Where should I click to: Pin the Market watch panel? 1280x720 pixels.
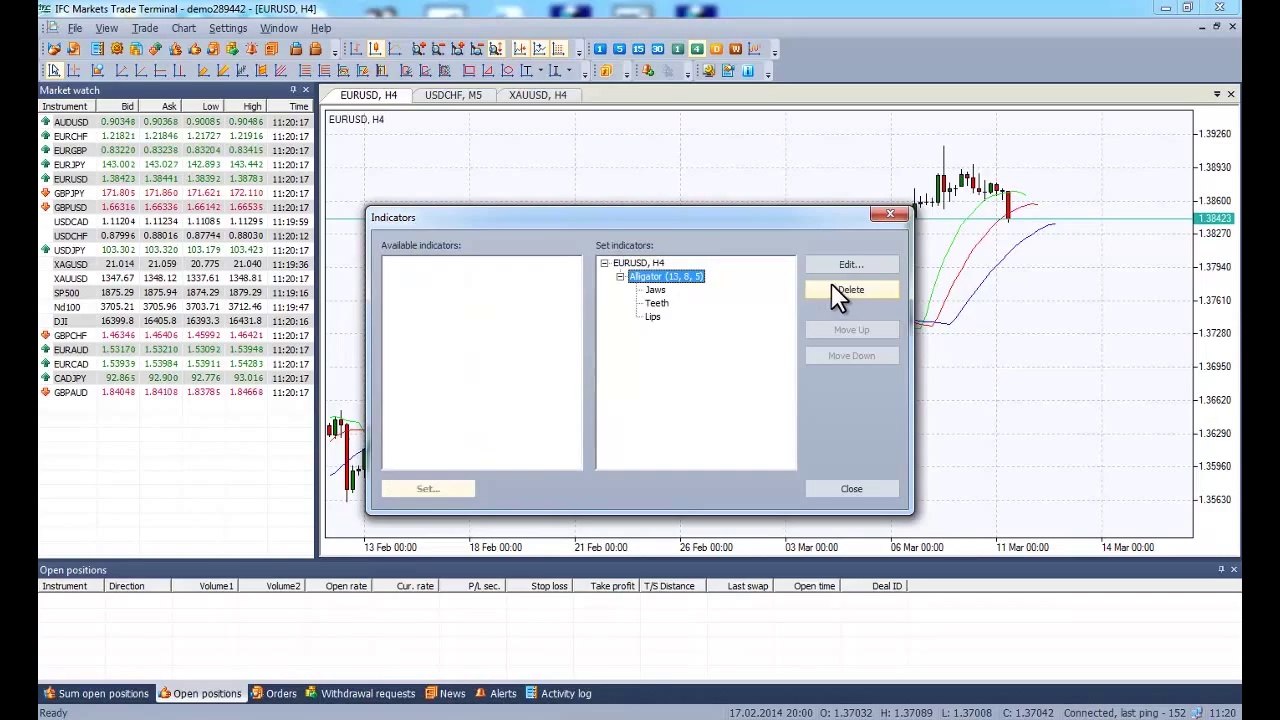(x=293, y=90)
